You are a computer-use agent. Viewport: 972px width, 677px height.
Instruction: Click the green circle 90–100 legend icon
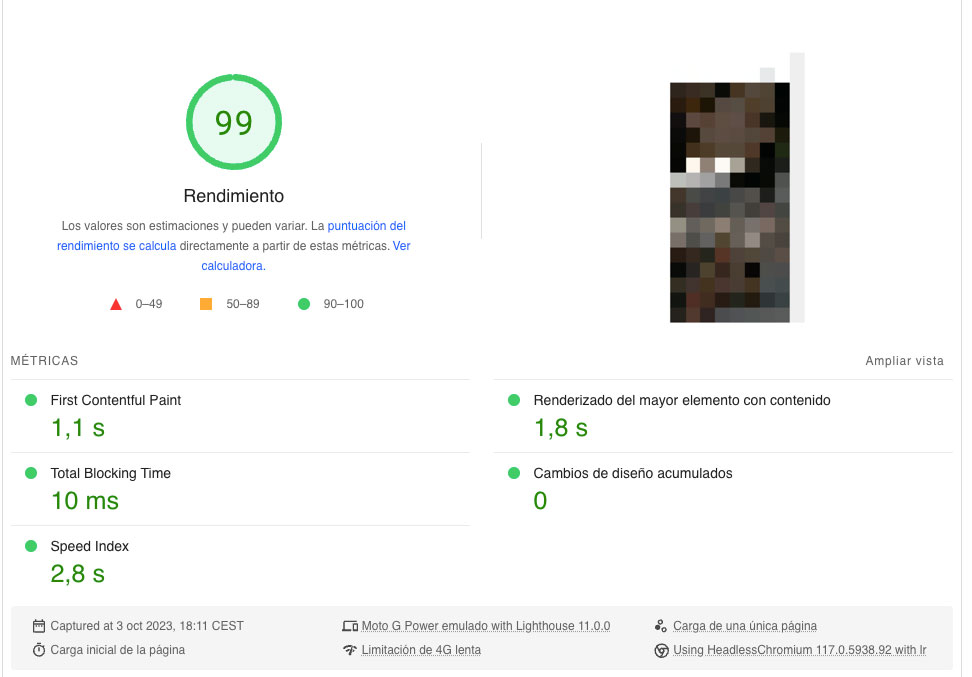[304, 304]
